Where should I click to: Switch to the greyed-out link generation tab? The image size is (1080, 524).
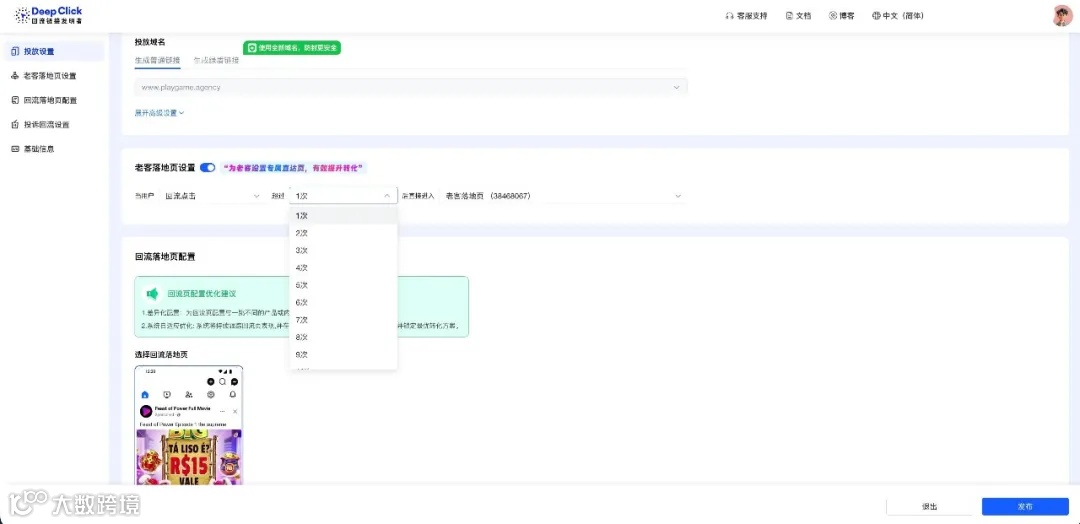pyautogui.click(x=216, y=60)
